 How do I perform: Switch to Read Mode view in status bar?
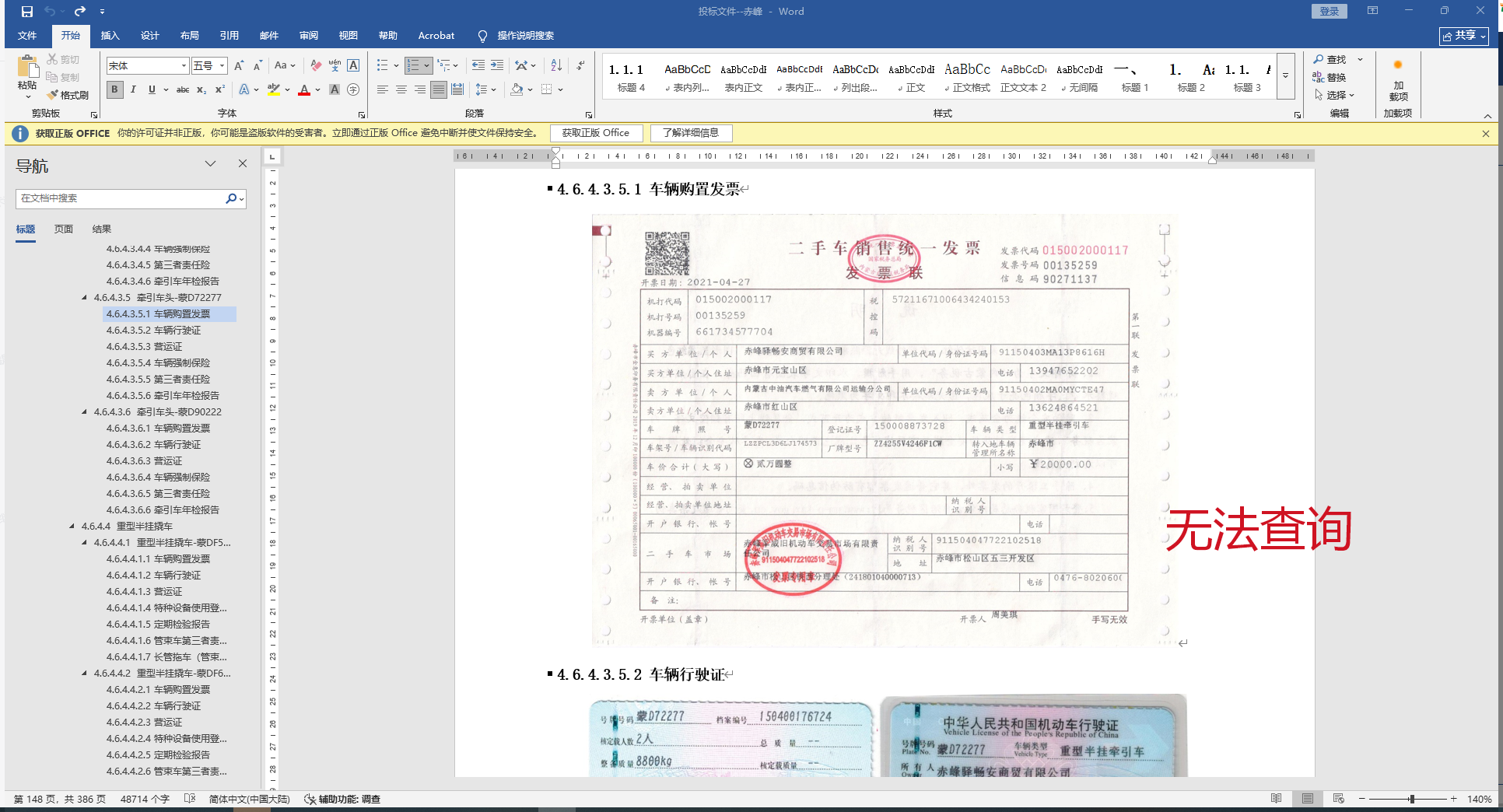pyautogui.click(x=1276, y=799)
